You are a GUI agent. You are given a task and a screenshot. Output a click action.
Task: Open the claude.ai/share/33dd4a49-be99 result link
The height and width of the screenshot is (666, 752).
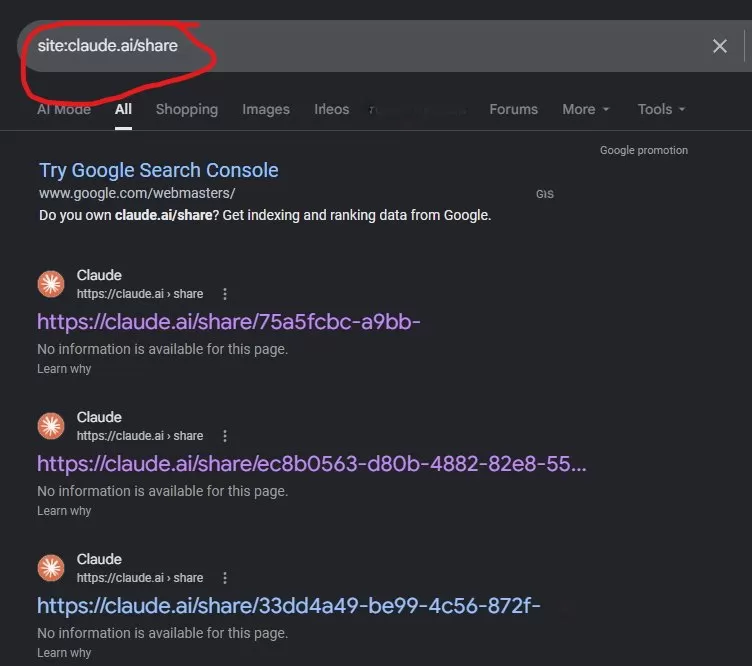289,606
